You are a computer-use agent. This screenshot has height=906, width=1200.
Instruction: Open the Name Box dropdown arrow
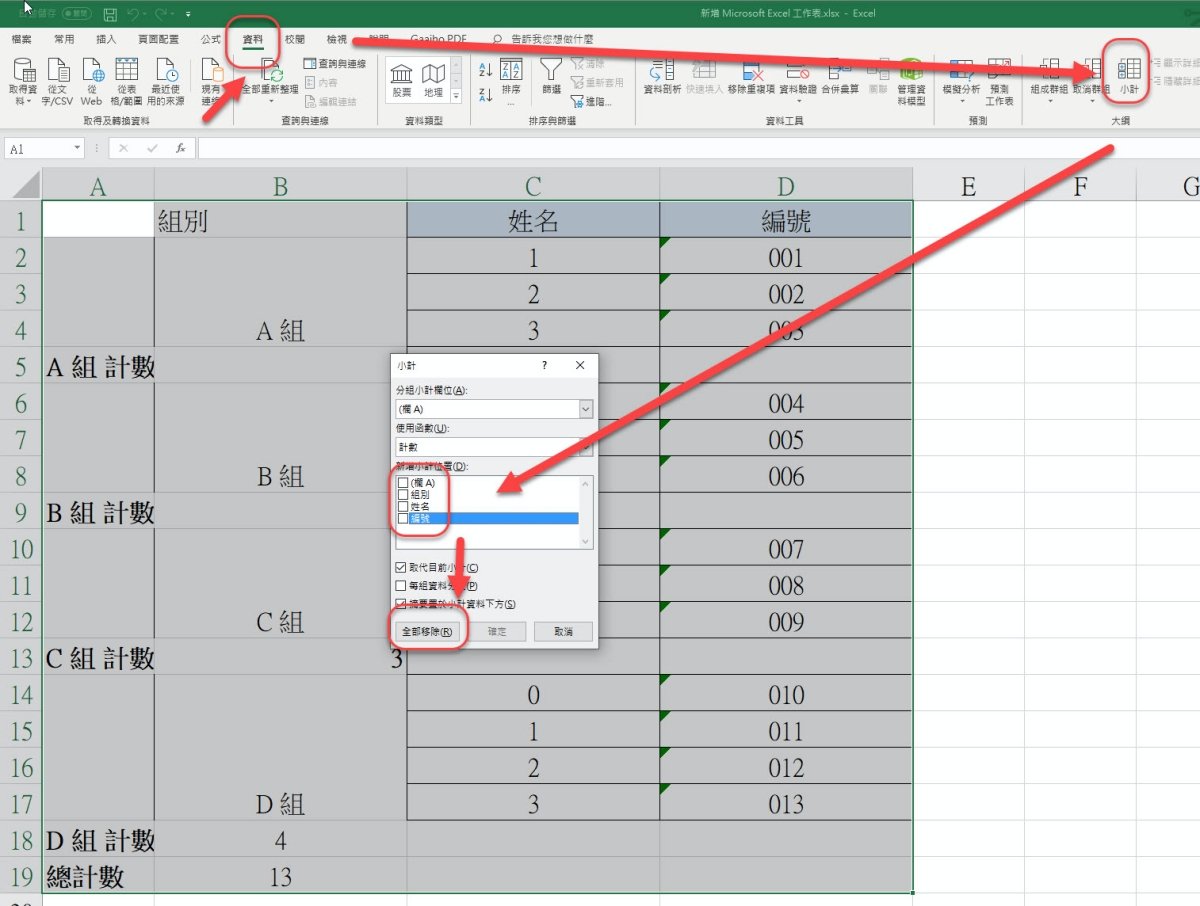click(77, 148)
